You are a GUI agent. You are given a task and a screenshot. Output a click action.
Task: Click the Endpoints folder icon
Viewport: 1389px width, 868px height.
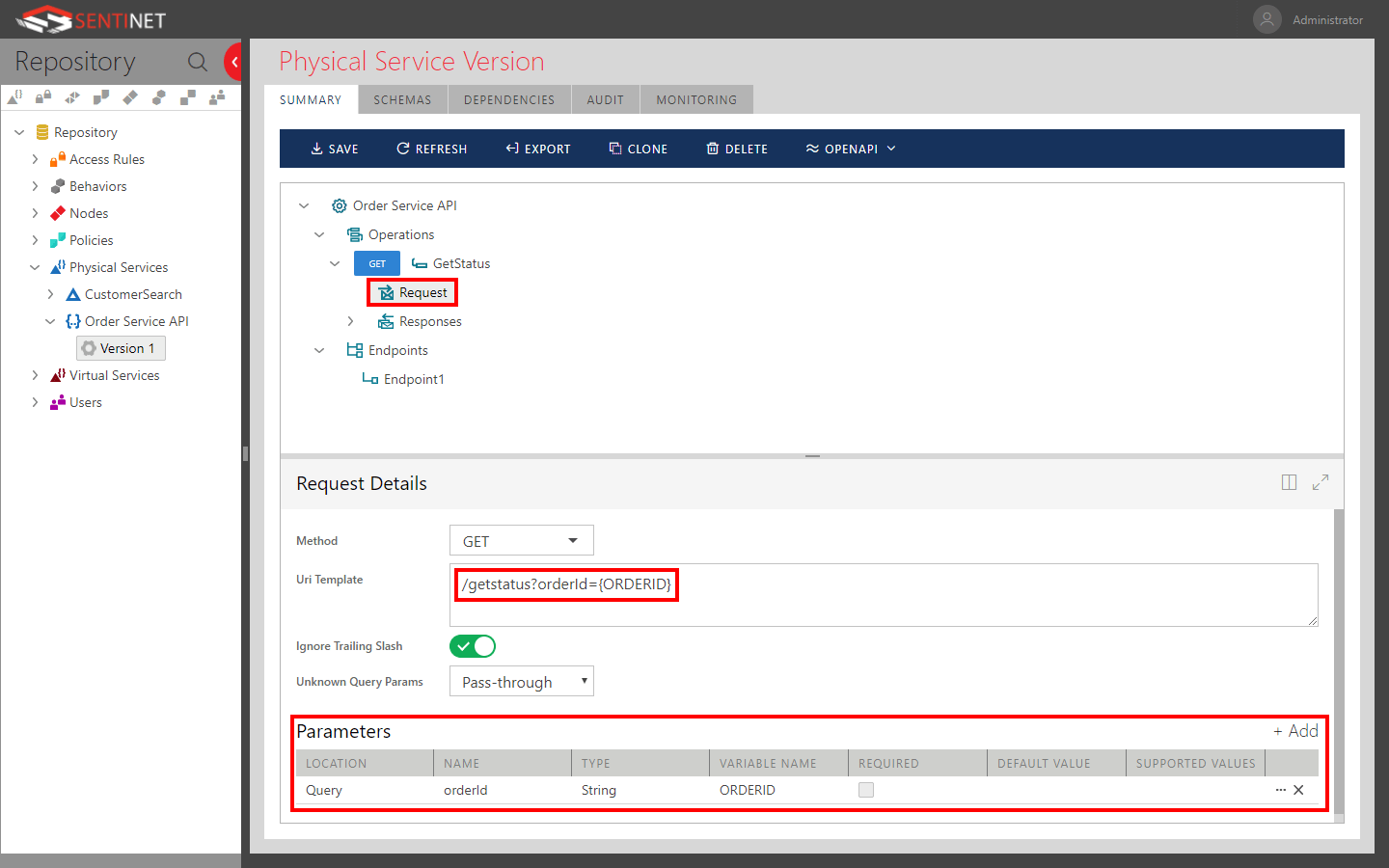355,350
